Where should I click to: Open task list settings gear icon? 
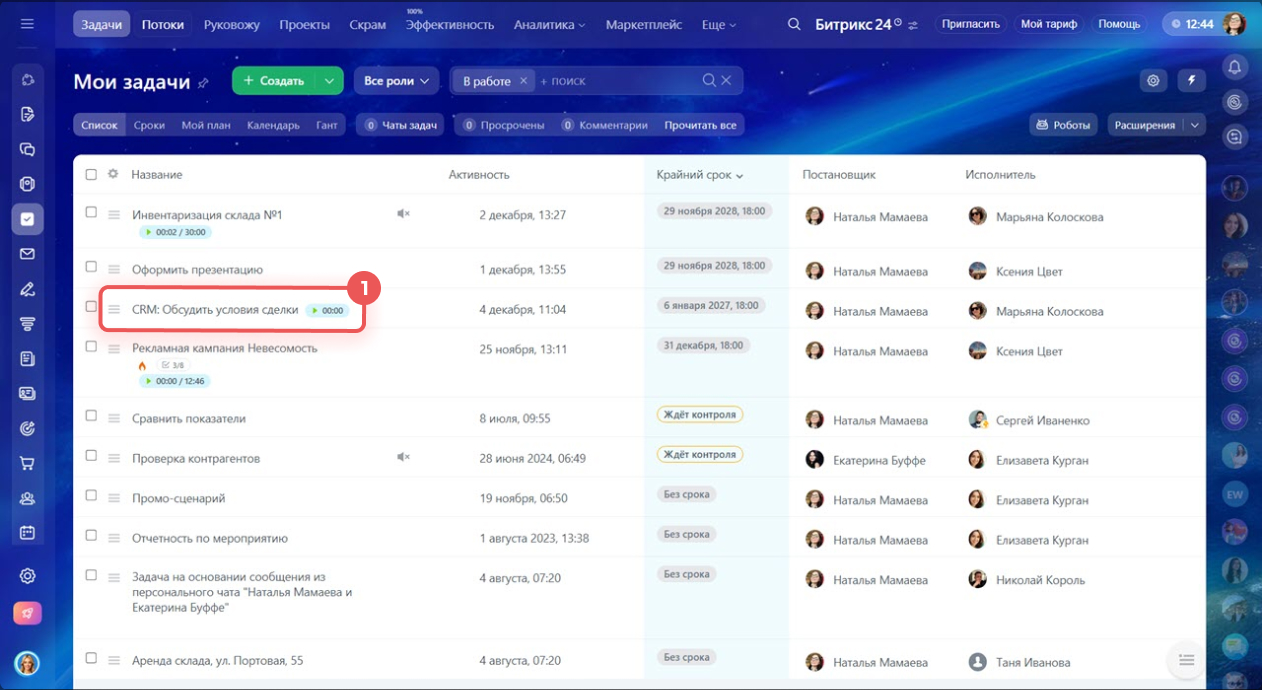(1153, 81)
